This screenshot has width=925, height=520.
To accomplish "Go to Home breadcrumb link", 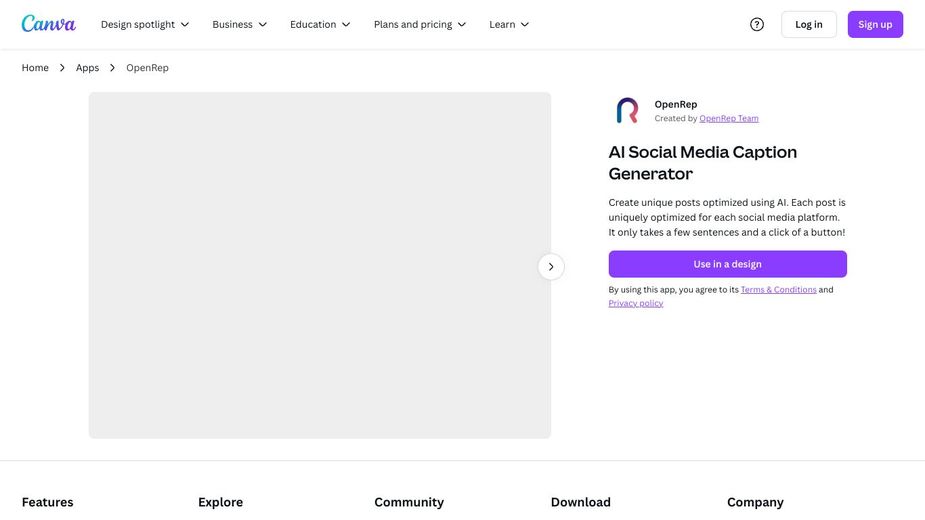I will pos(35,68).
